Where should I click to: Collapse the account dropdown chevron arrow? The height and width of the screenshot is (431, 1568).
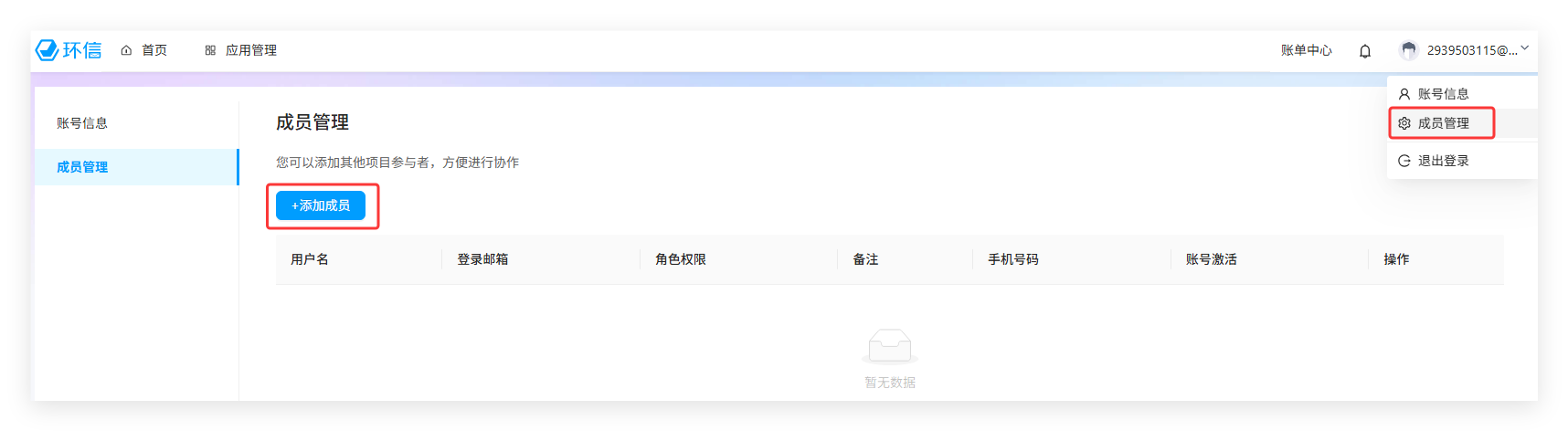point(1524,48)
